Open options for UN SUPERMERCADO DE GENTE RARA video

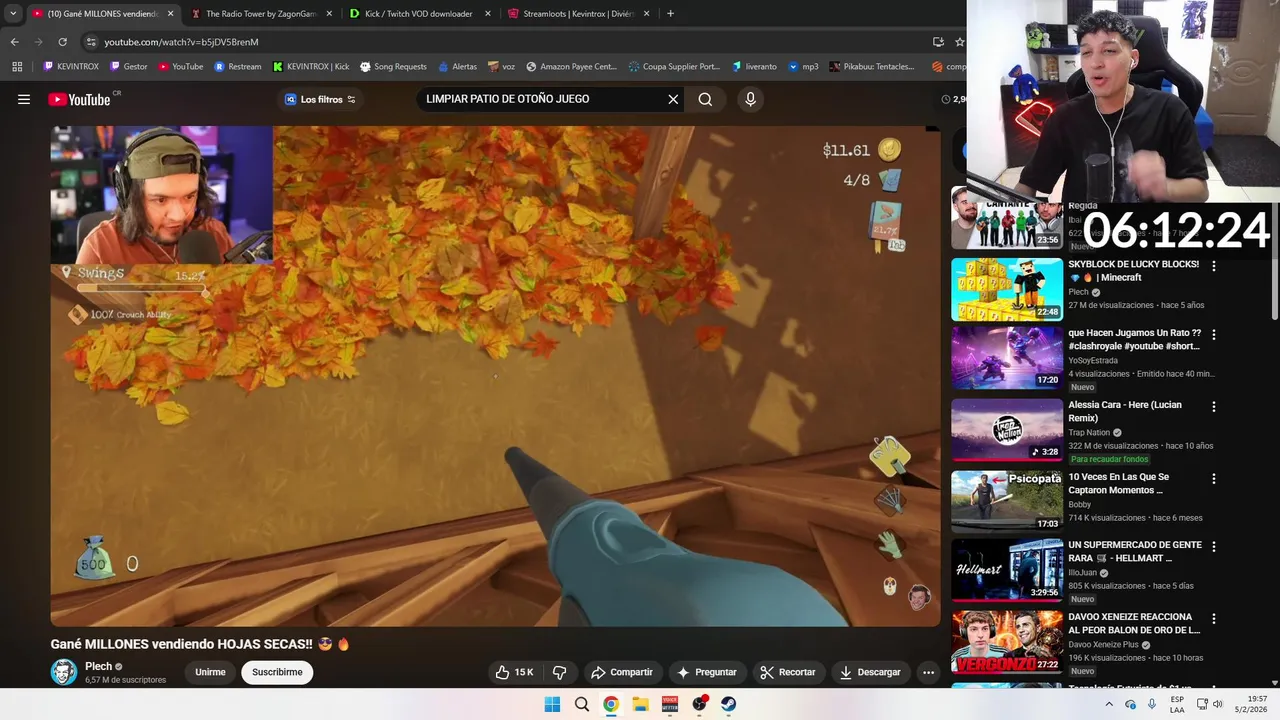(x=1214, y=547)
